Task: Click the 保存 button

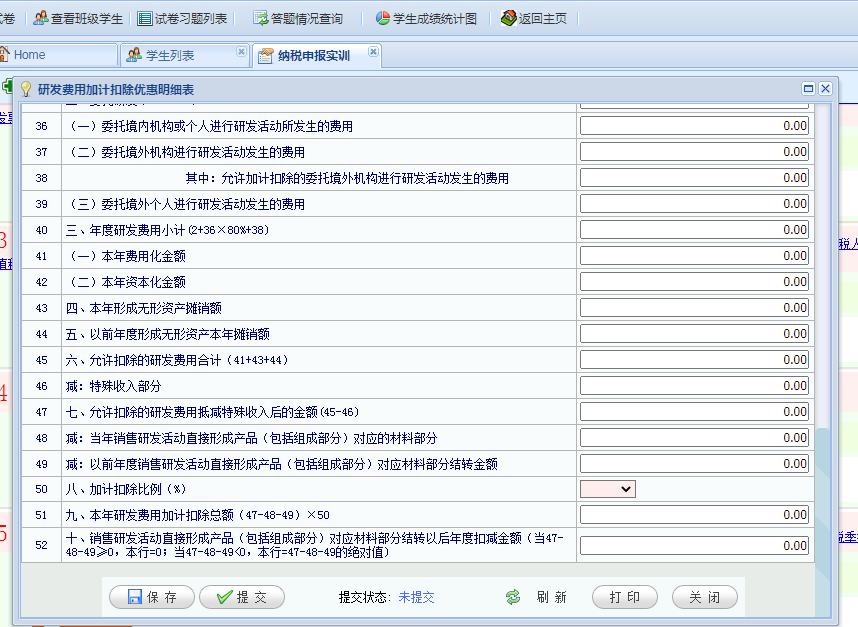Action: tap(152, 597)
